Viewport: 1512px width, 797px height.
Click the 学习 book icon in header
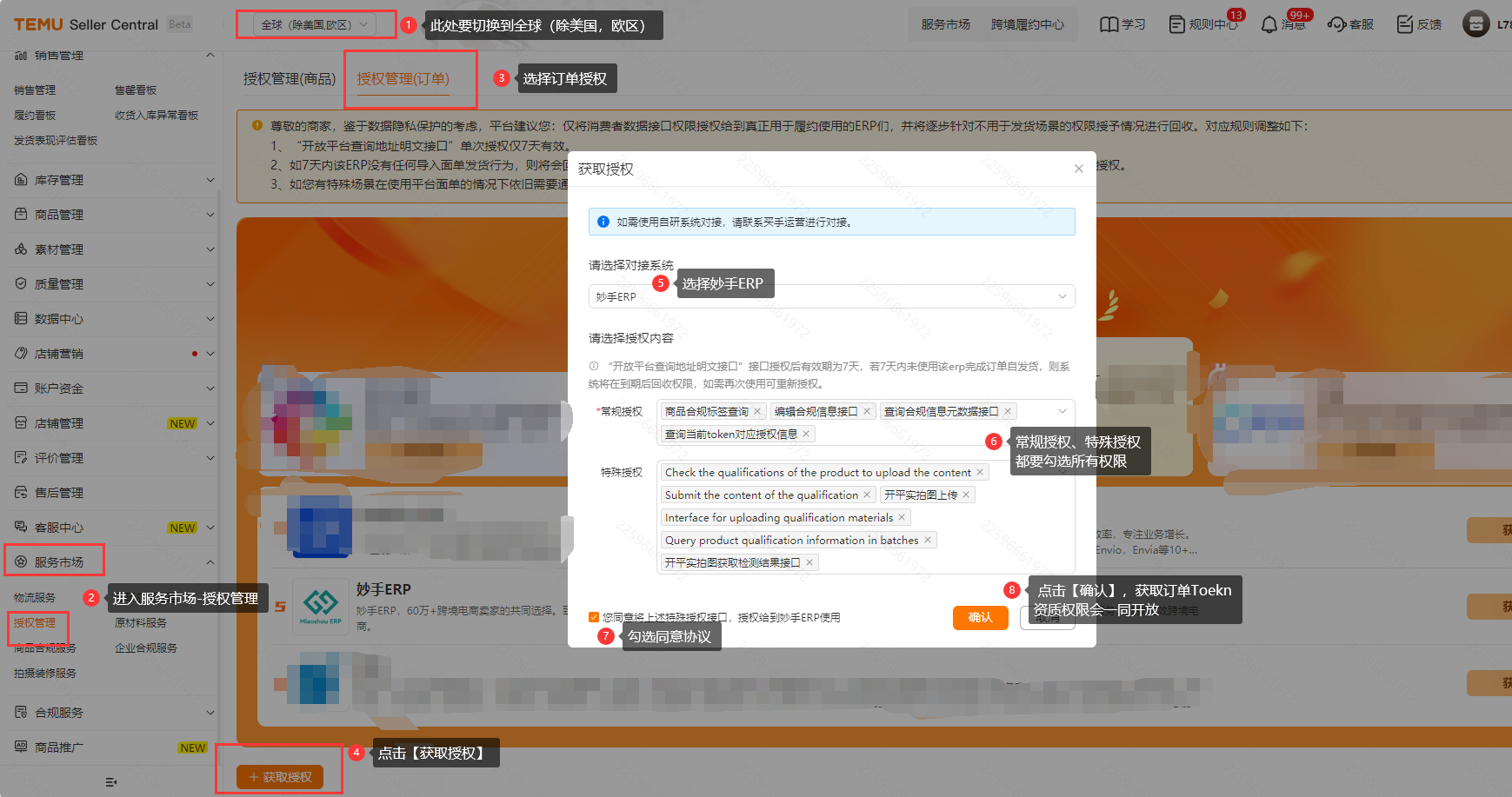pos(1109,24)
